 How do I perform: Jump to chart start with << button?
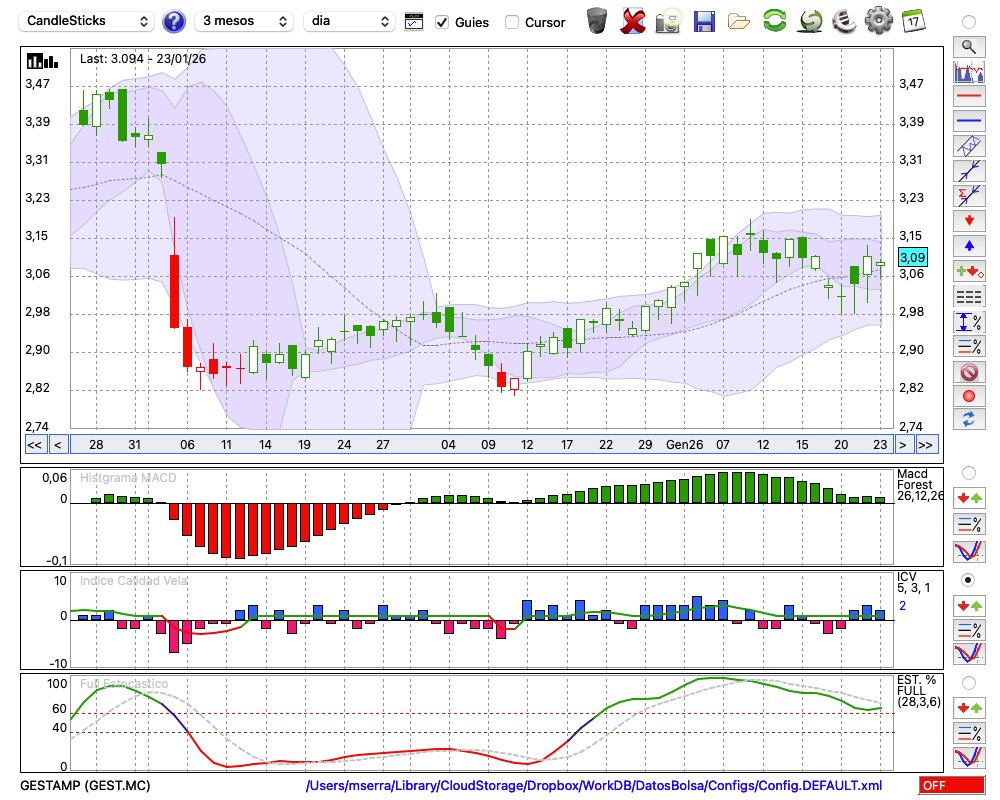35,445
